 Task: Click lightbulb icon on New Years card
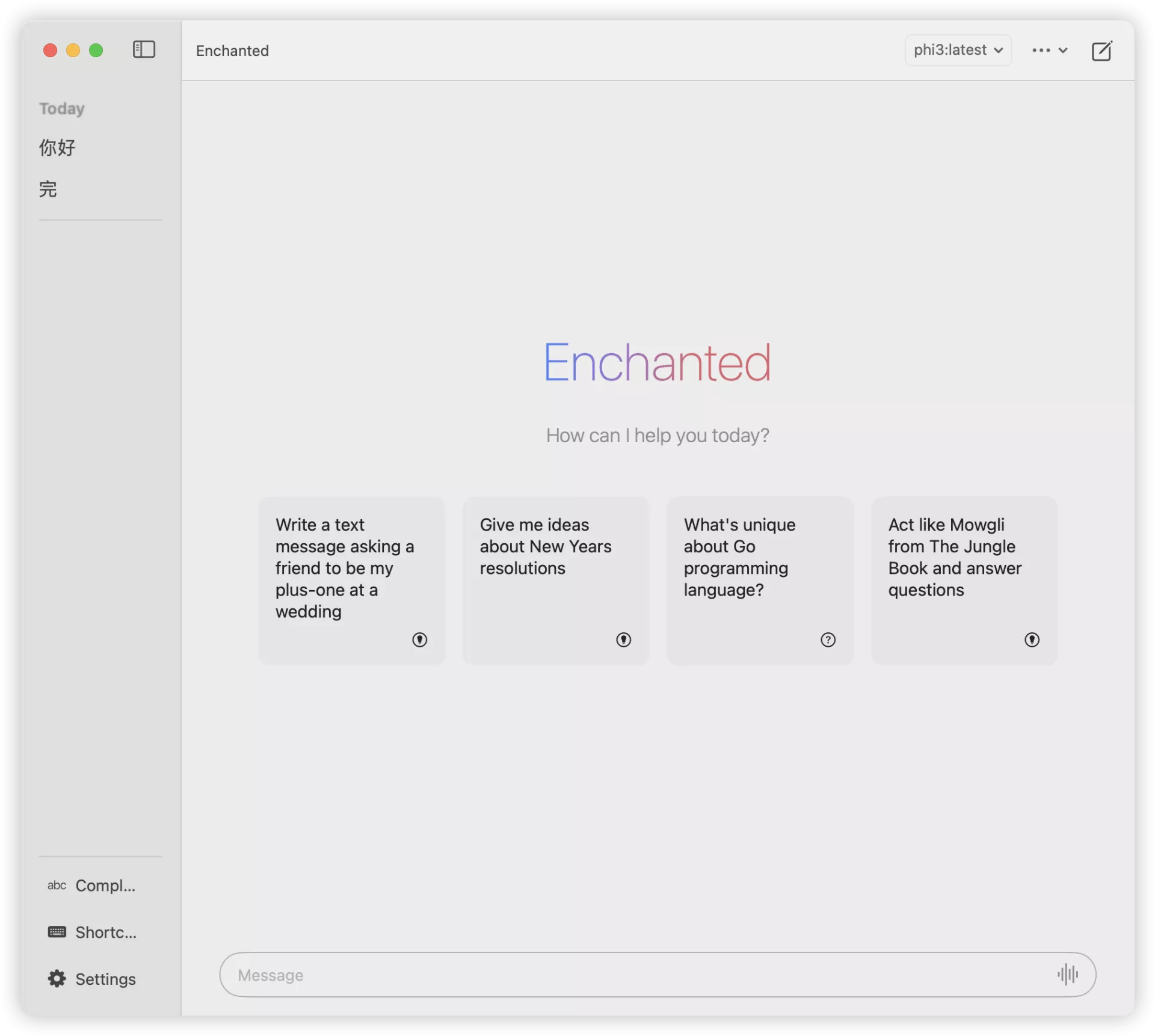click(623, 640)
